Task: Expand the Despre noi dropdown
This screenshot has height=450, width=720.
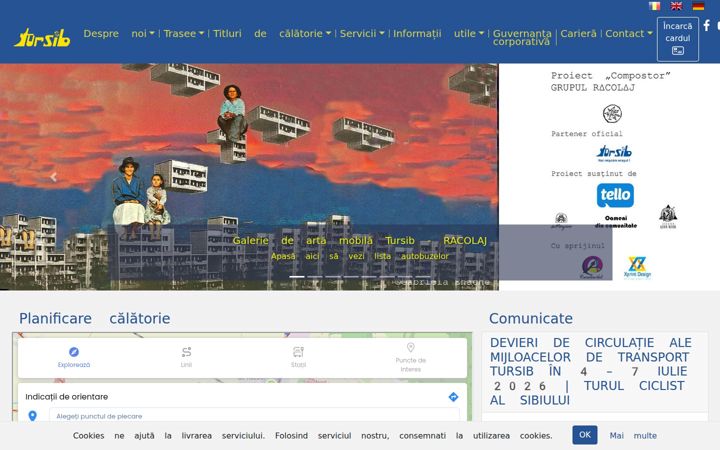Action: [119, 34]
